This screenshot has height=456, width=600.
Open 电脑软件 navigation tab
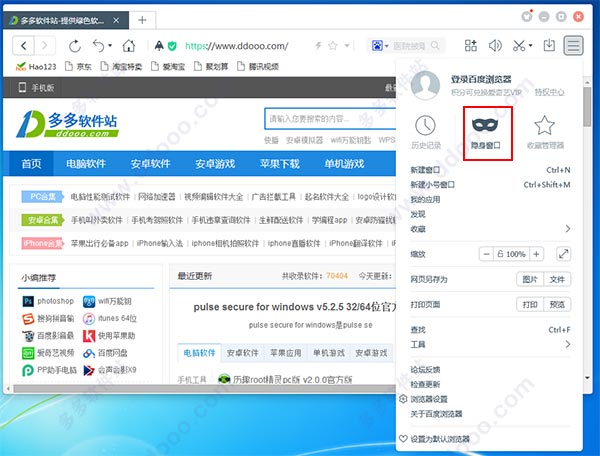point(86,164)
